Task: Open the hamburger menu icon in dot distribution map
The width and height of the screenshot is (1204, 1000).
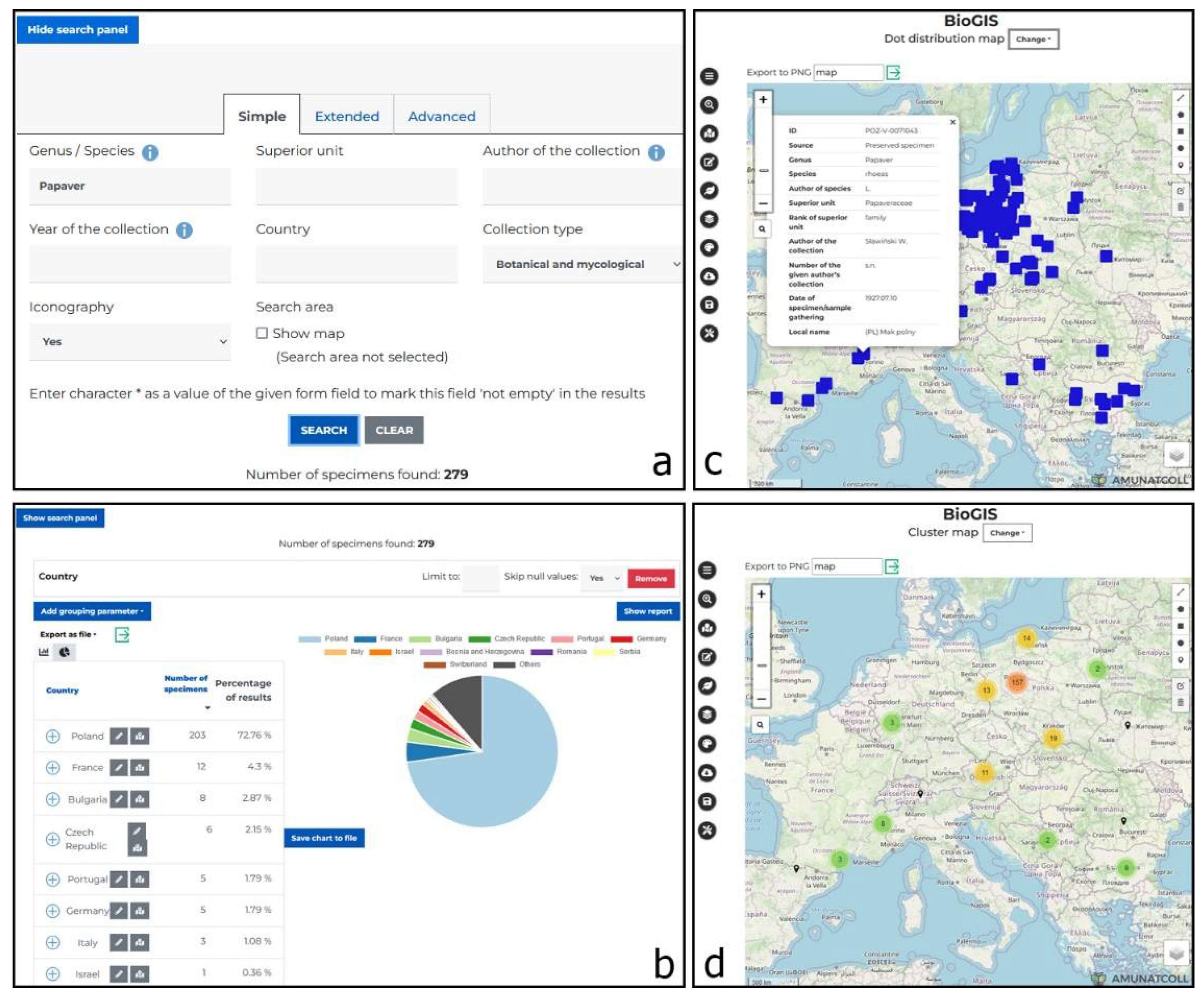Action: pos(709,76)
